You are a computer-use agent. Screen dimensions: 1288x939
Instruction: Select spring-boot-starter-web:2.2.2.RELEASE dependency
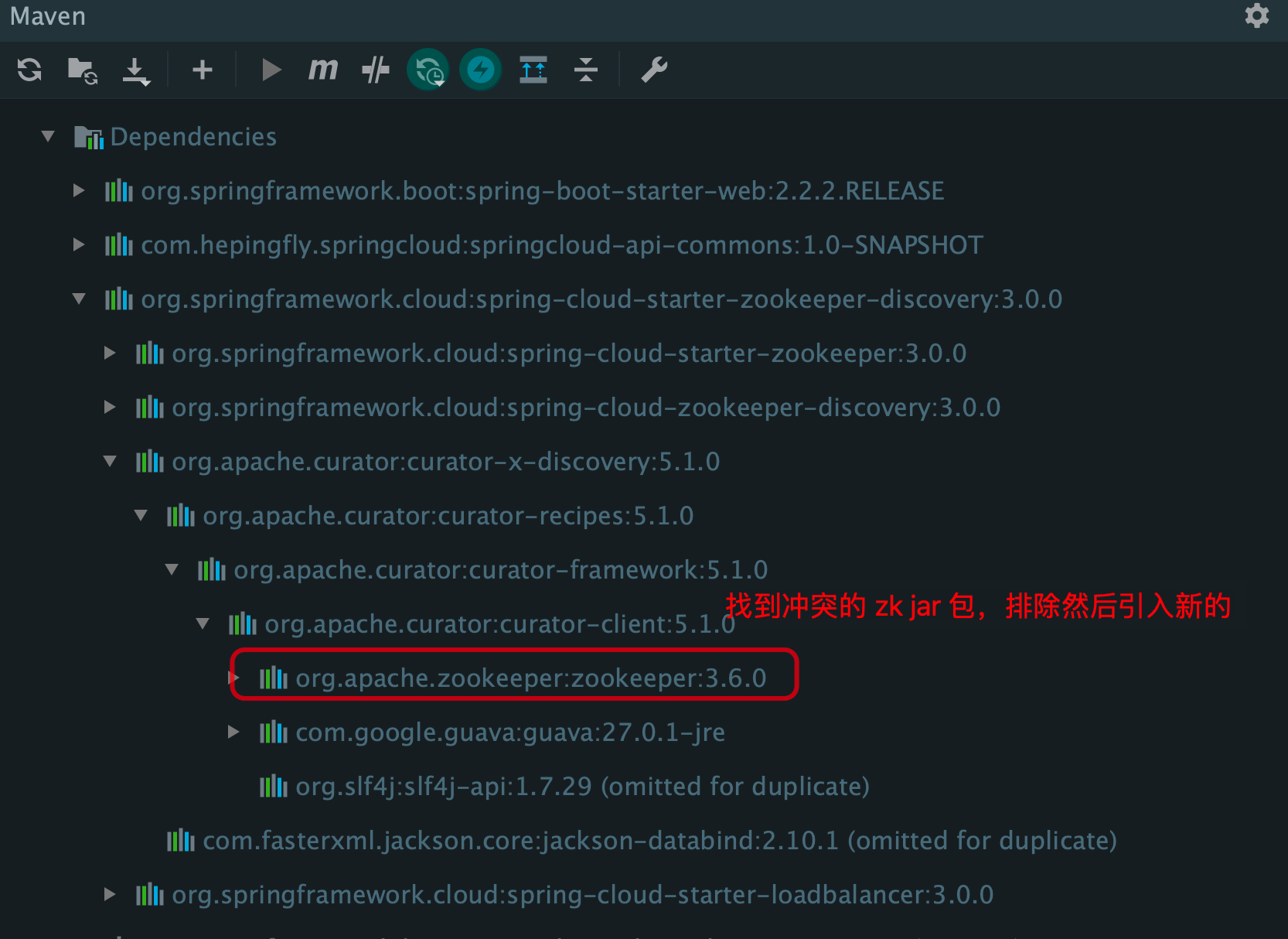pyautogui.click(x=543, y=191)
